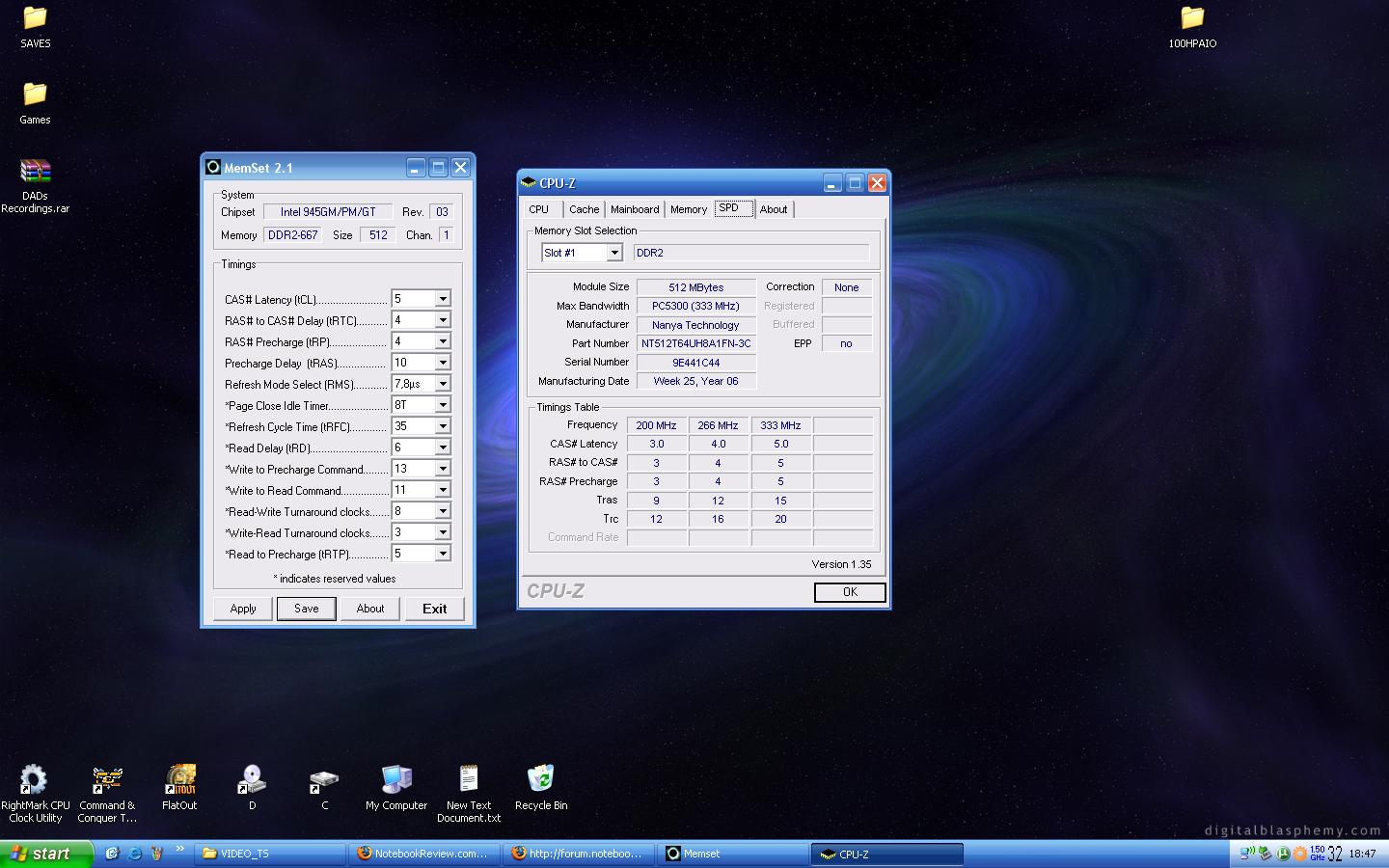Click Save button in MemSet
The image size is (1389, 868).
click(x=307, y=609)
